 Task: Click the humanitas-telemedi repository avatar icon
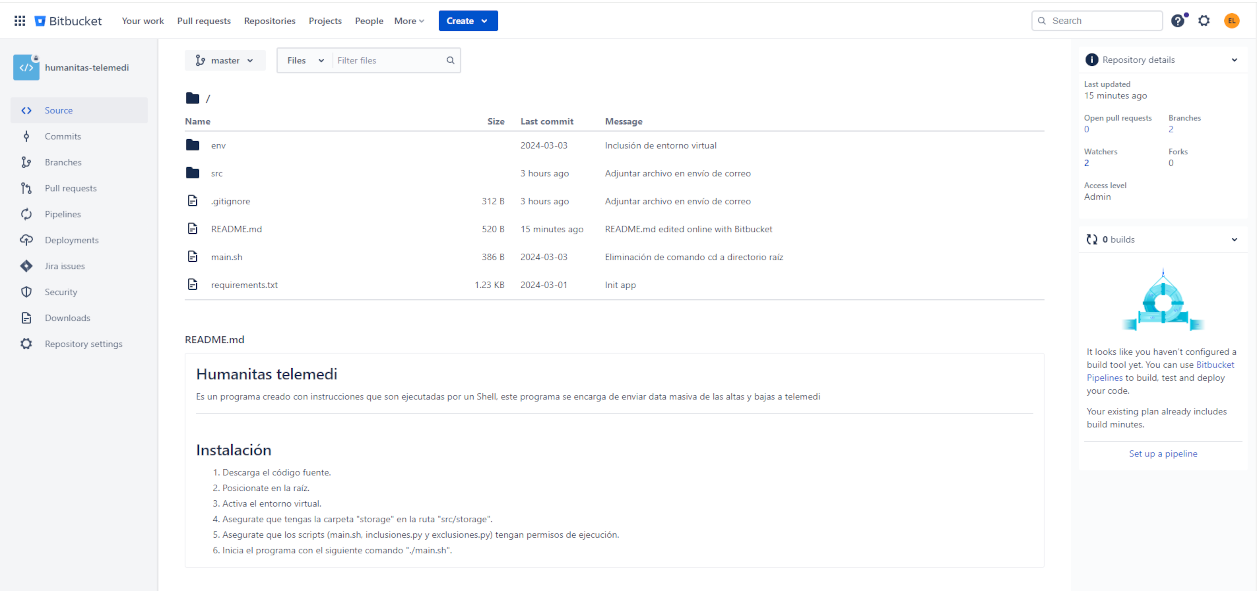point(26,68)
